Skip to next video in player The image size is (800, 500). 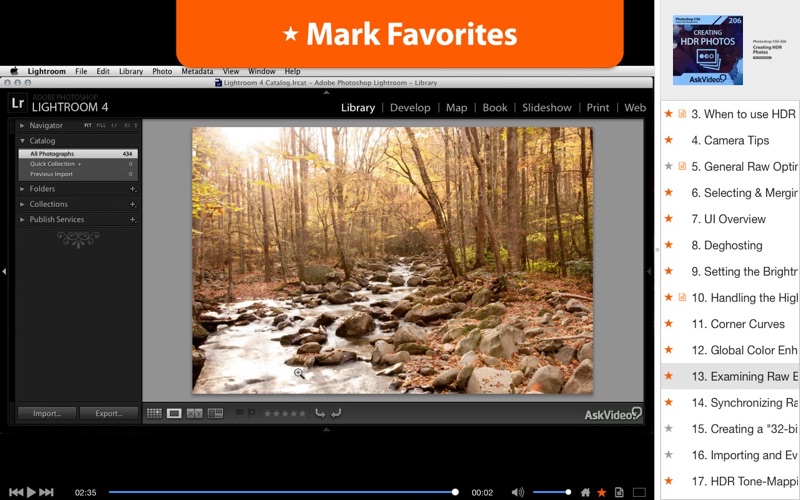point(46,492)
